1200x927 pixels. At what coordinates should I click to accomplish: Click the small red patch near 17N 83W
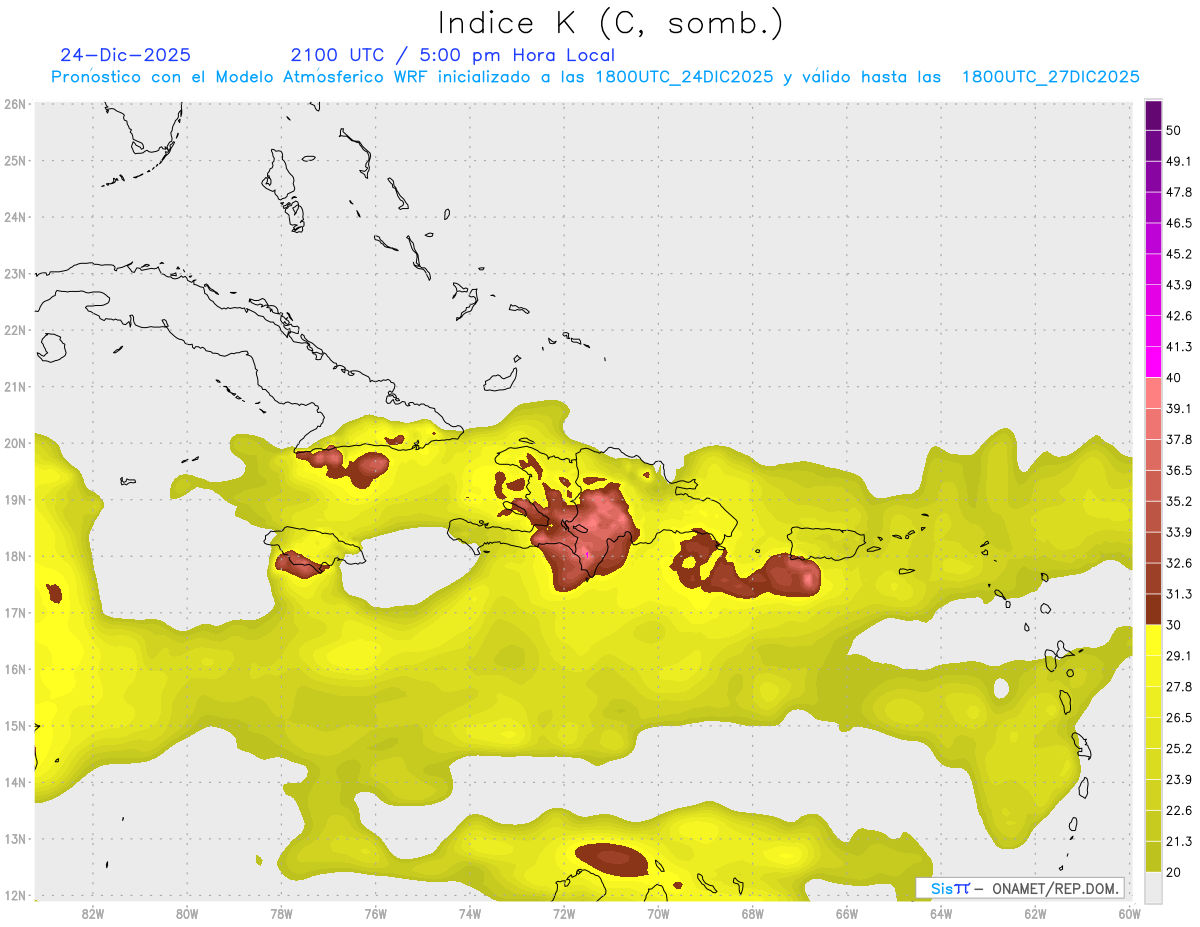(54, 594)
